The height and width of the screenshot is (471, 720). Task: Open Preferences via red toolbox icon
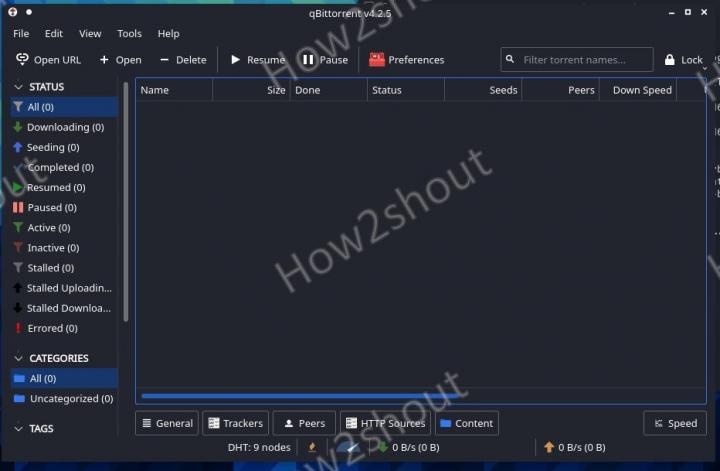tap(377, 59)
